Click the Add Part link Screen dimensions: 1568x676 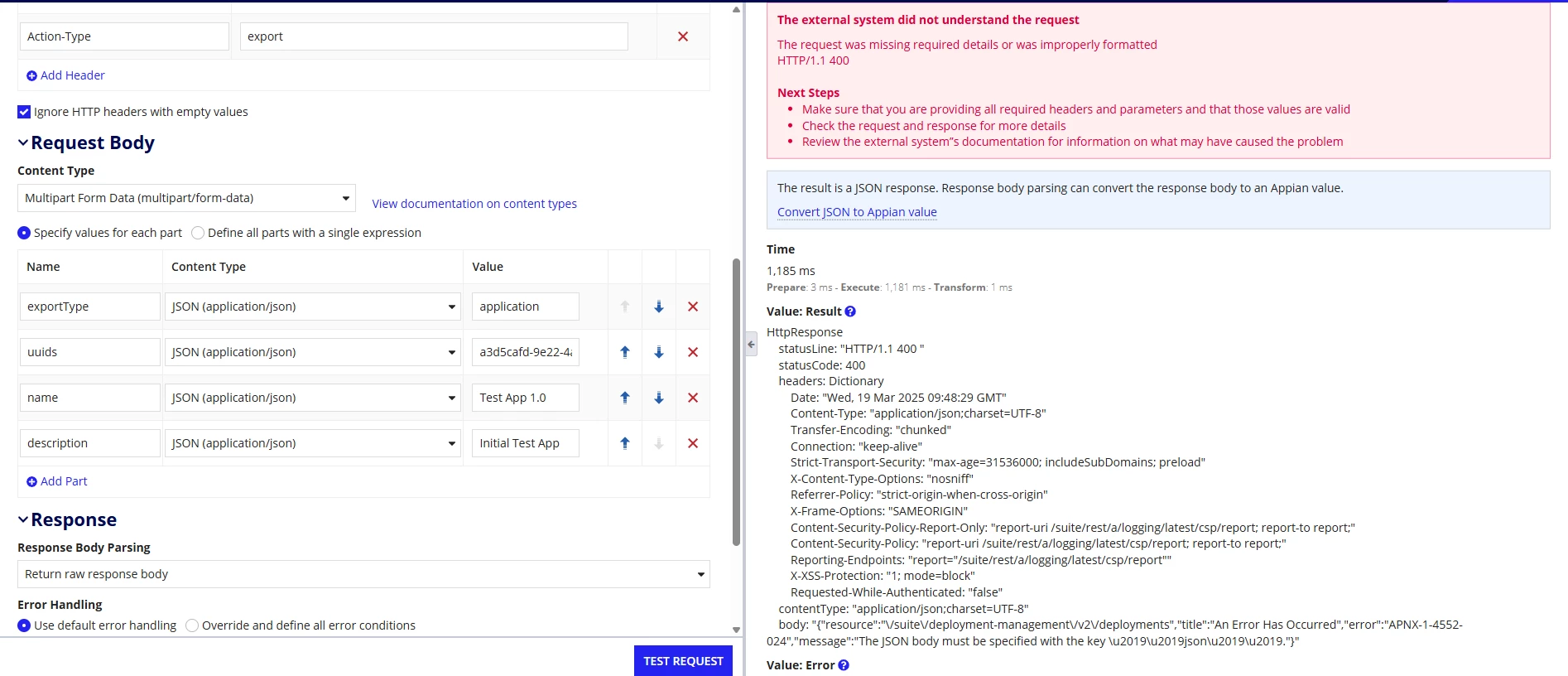click(x=56, y=481)
